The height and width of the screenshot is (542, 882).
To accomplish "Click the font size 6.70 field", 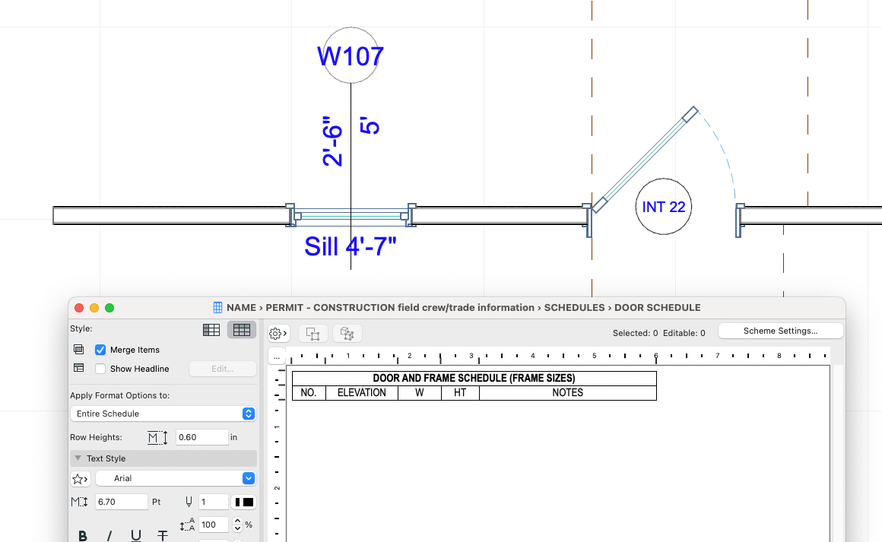I will [x=122, y=502].
